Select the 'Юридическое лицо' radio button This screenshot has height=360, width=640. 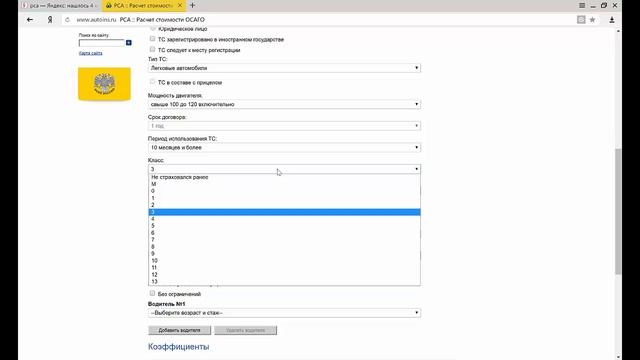tap(153, 29)
